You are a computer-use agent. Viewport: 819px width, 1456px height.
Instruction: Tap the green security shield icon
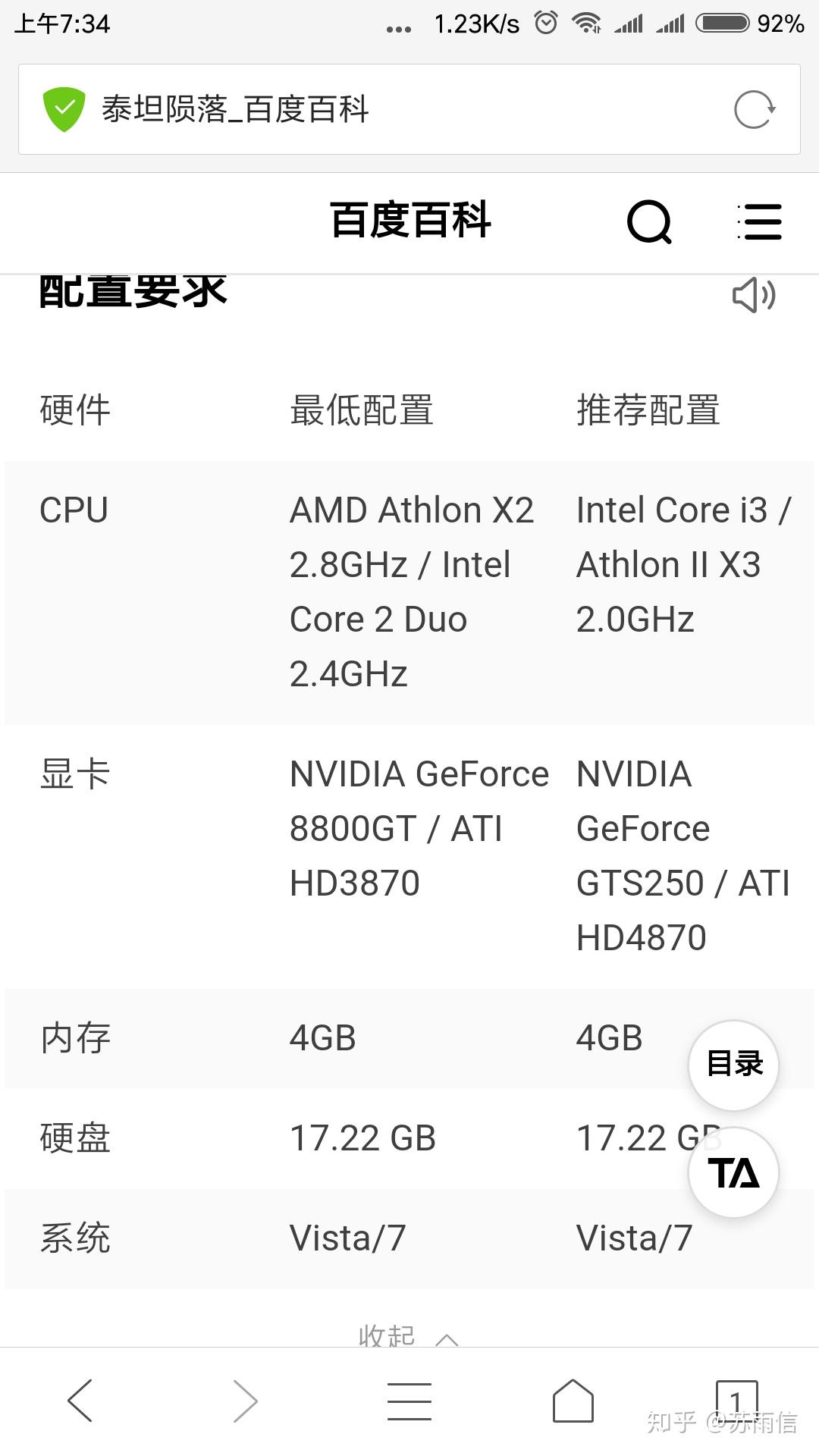point(64,109)
